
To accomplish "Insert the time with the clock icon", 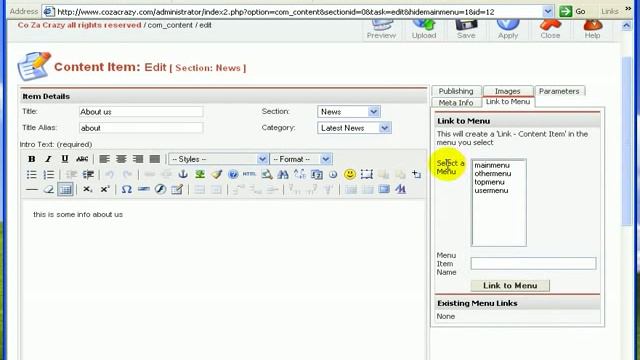I will coord(333,175).
